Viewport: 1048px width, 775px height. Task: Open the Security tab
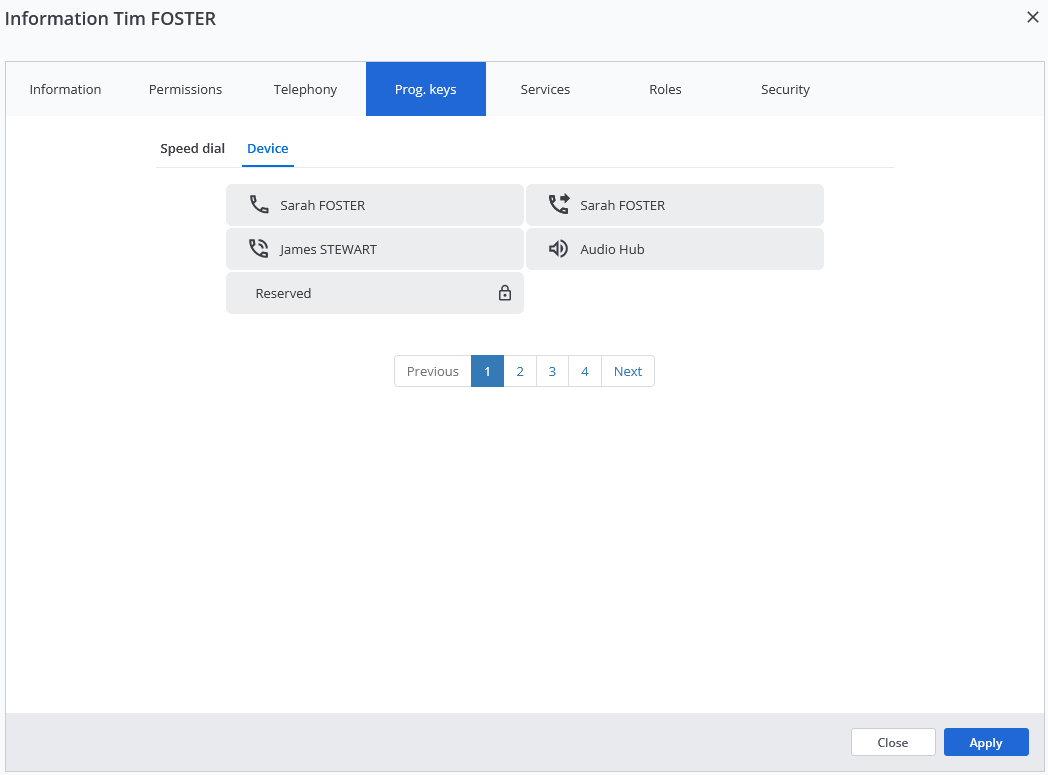tap(785, 89)
